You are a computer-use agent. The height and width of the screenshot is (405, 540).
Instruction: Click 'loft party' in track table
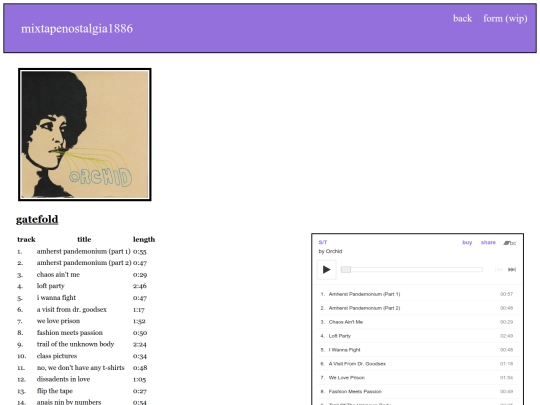[51, 286]
